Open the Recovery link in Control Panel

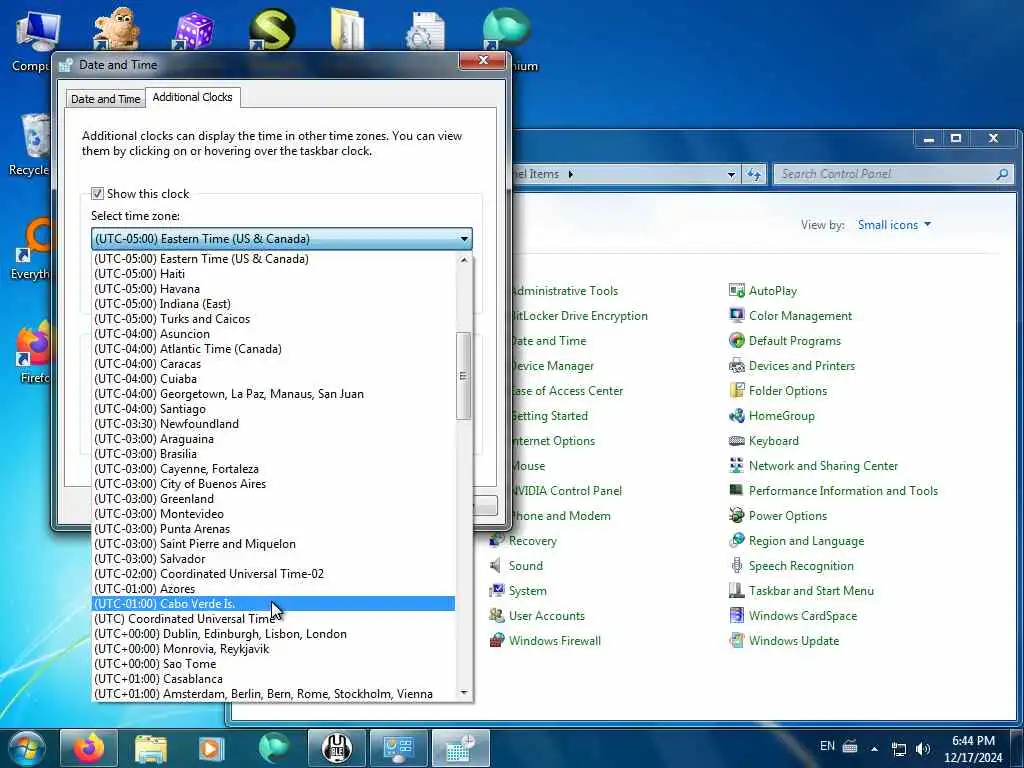(x=532, y=541)
